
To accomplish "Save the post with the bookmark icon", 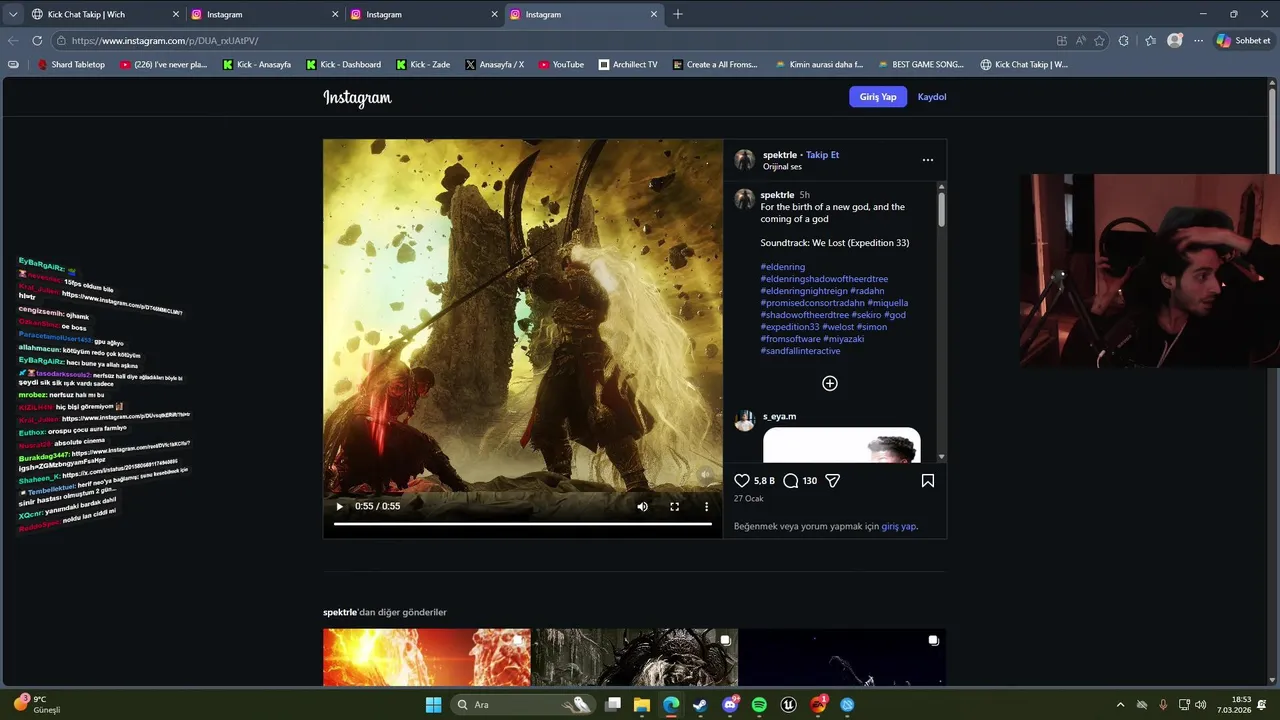I will coord(928,481).
